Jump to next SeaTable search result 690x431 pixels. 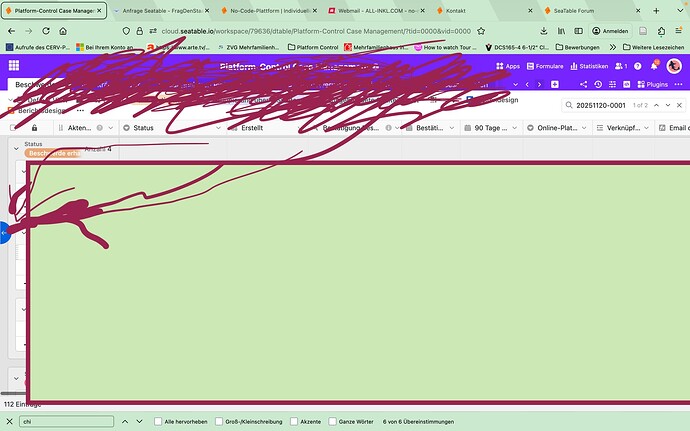pos(668,105)
